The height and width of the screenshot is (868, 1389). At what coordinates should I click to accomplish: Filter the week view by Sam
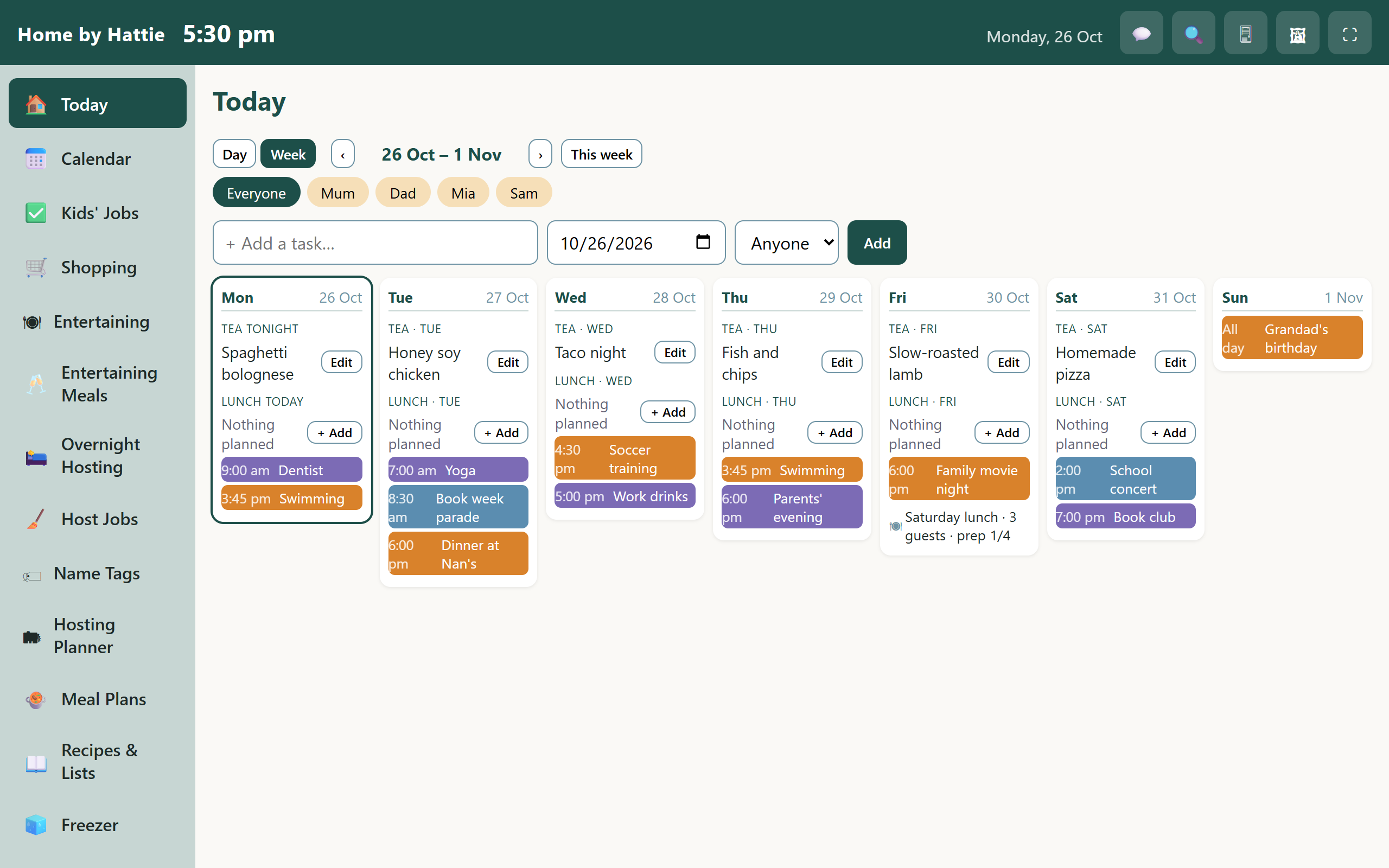[x=524, y=193]
